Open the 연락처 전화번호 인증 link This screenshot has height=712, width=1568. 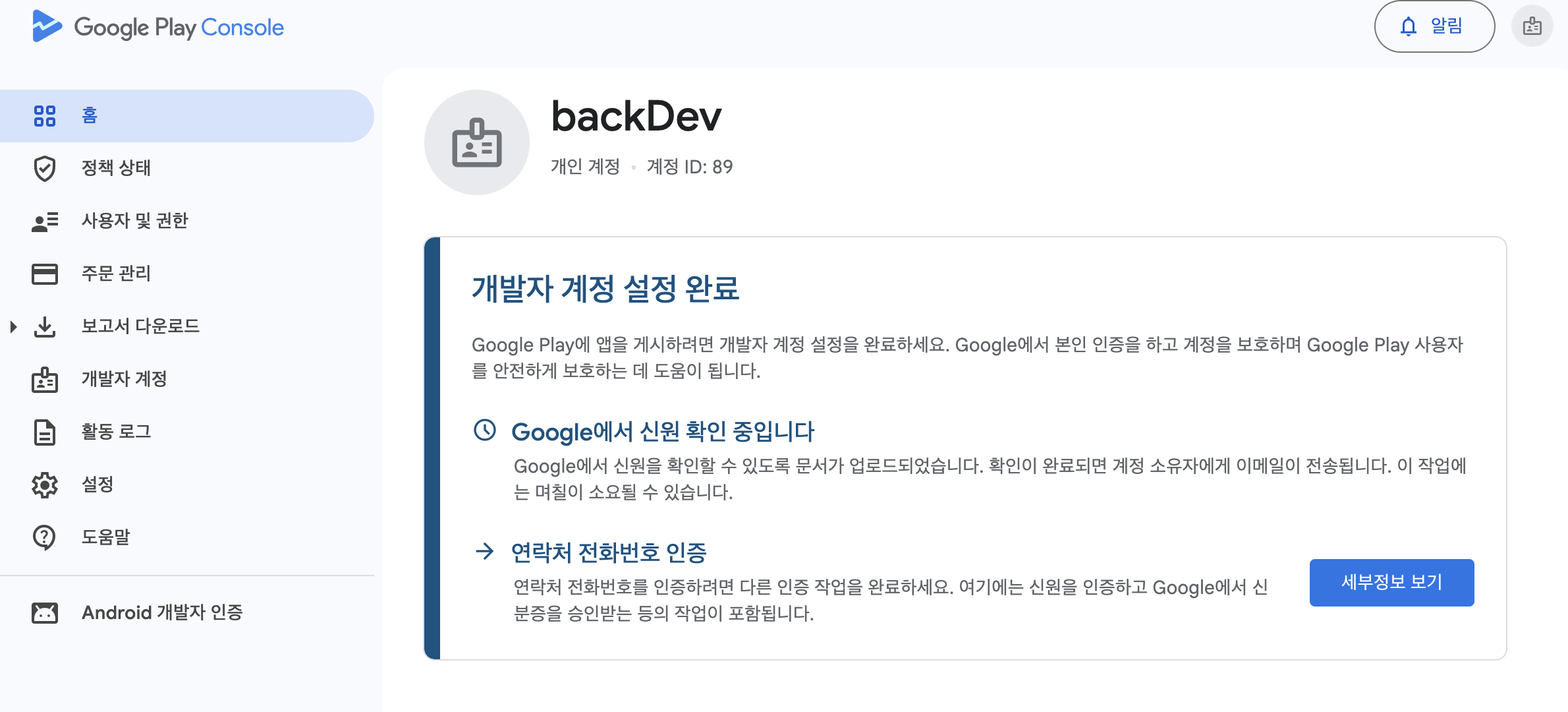(x=608, y=552)
